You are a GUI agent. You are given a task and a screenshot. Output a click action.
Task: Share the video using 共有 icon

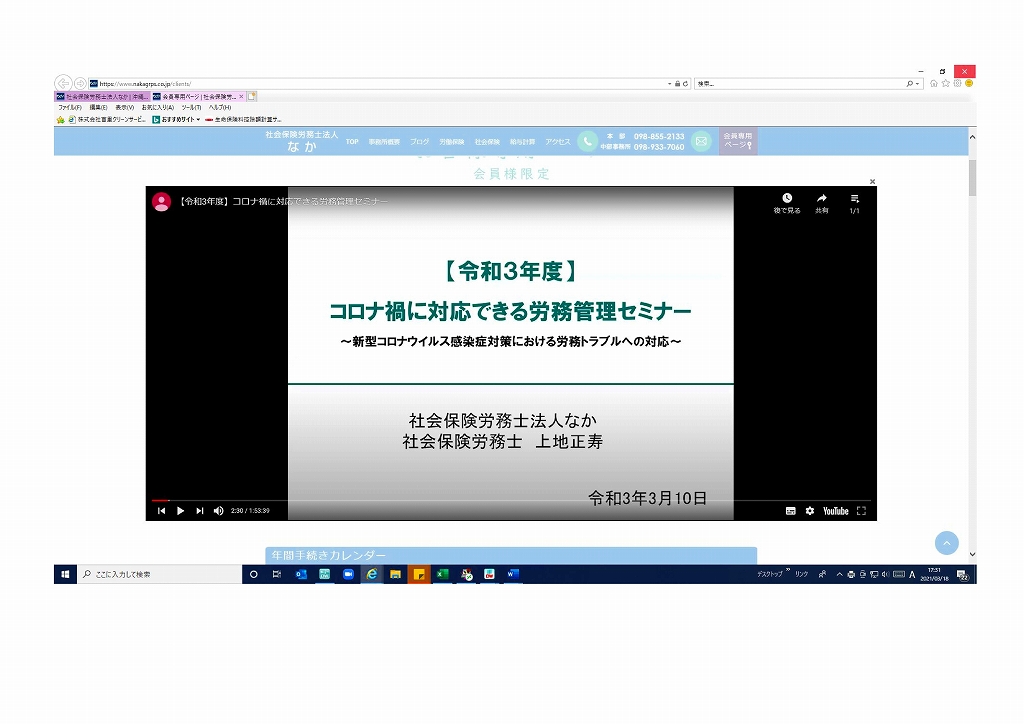[822, 203]
